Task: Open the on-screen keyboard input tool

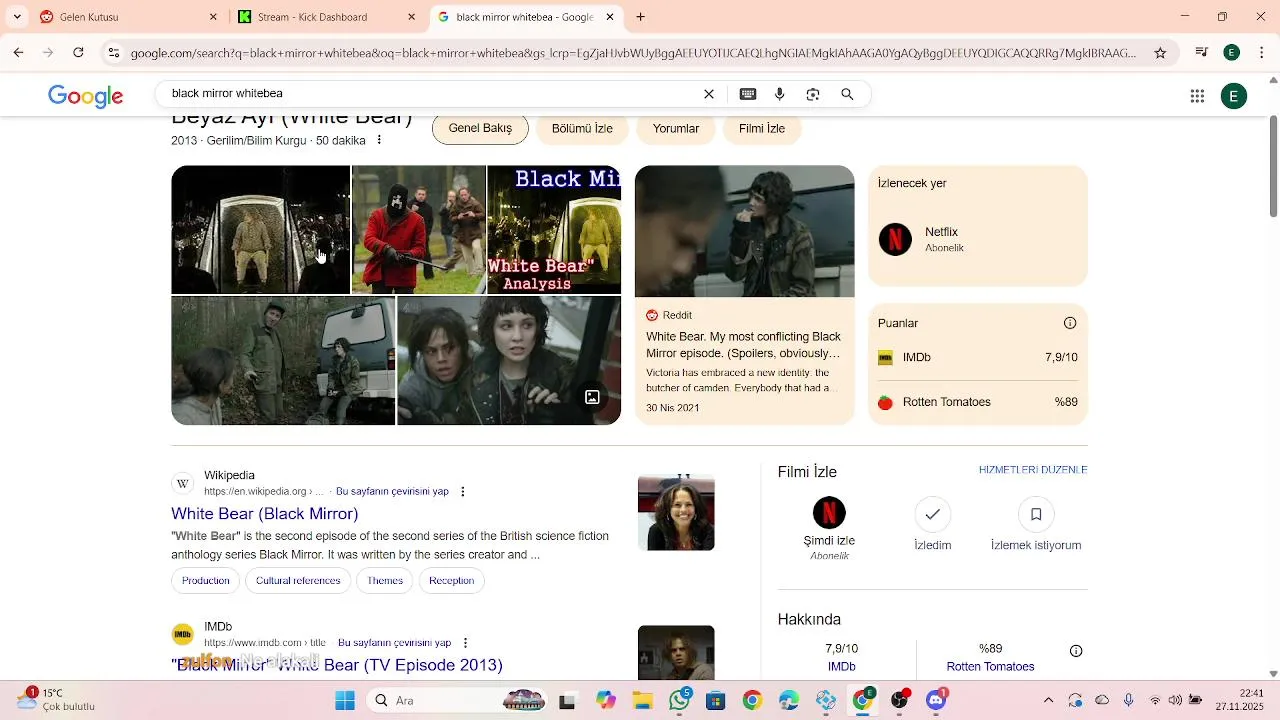Action: click(748, 94)
